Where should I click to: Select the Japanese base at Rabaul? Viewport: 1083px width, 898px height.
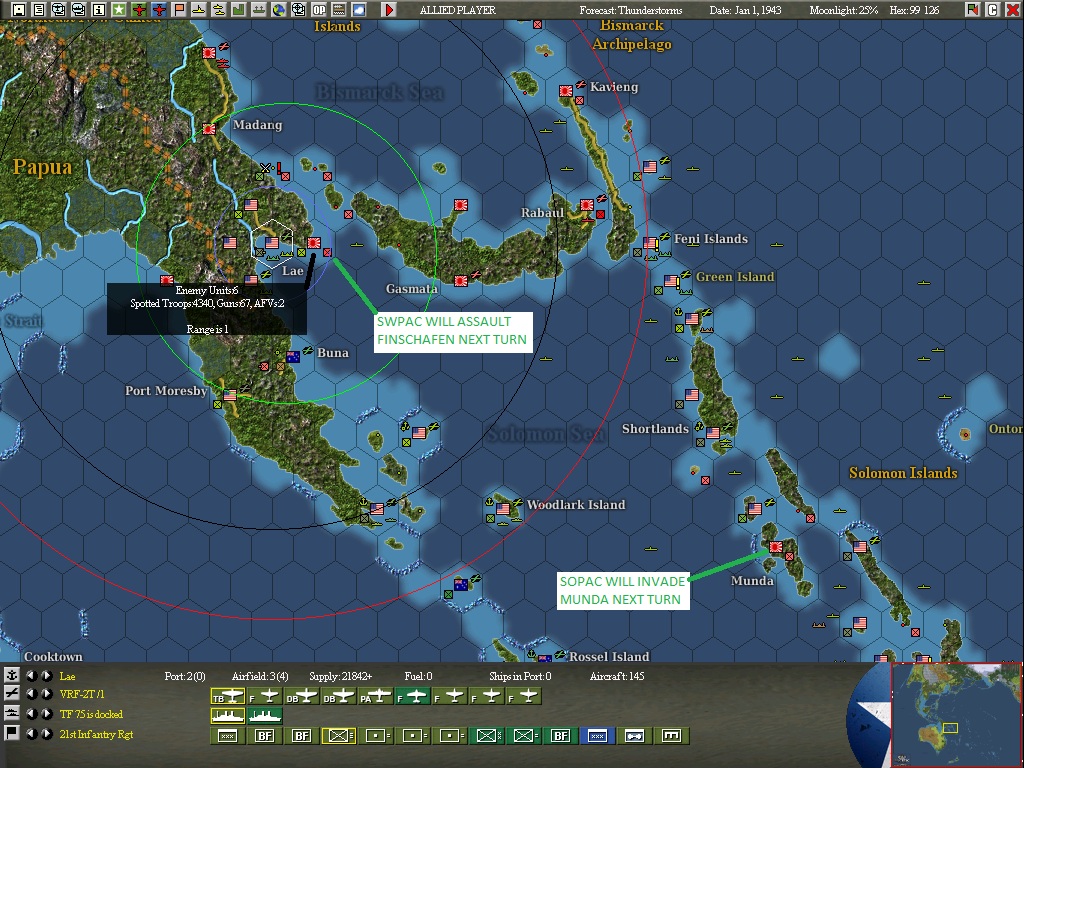587,205
